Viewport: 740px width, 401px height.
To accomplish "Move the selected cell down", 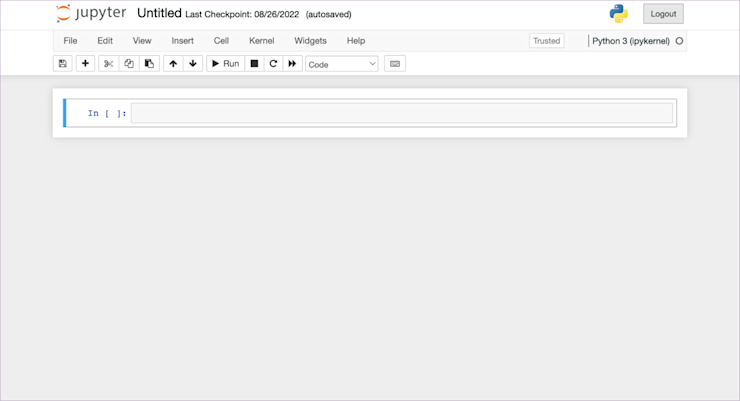I will pos(193,64).
